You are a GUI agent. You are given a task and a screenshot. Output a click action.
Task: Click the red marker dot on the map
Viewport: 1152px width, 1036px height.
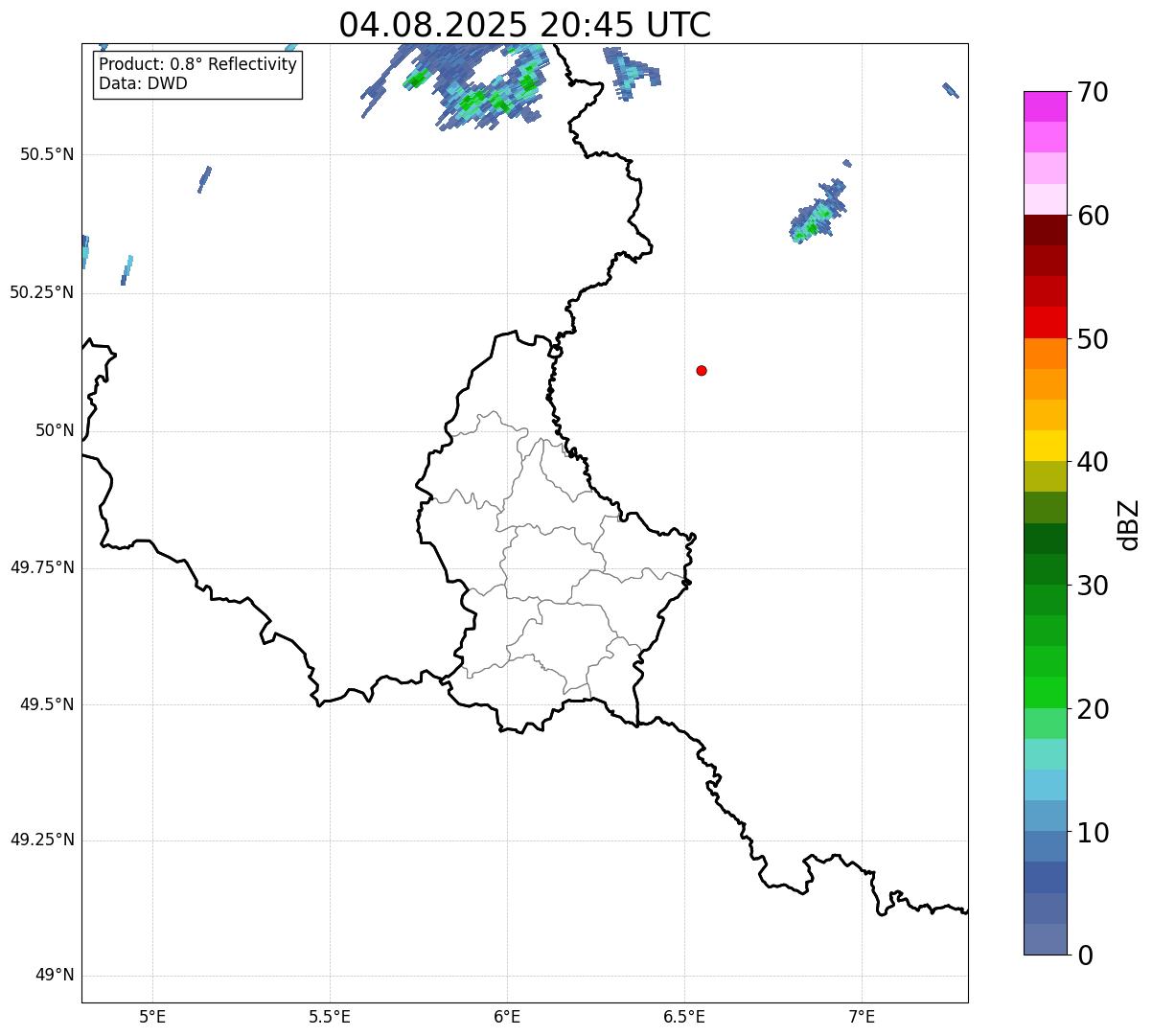click(x=702, y=370)
